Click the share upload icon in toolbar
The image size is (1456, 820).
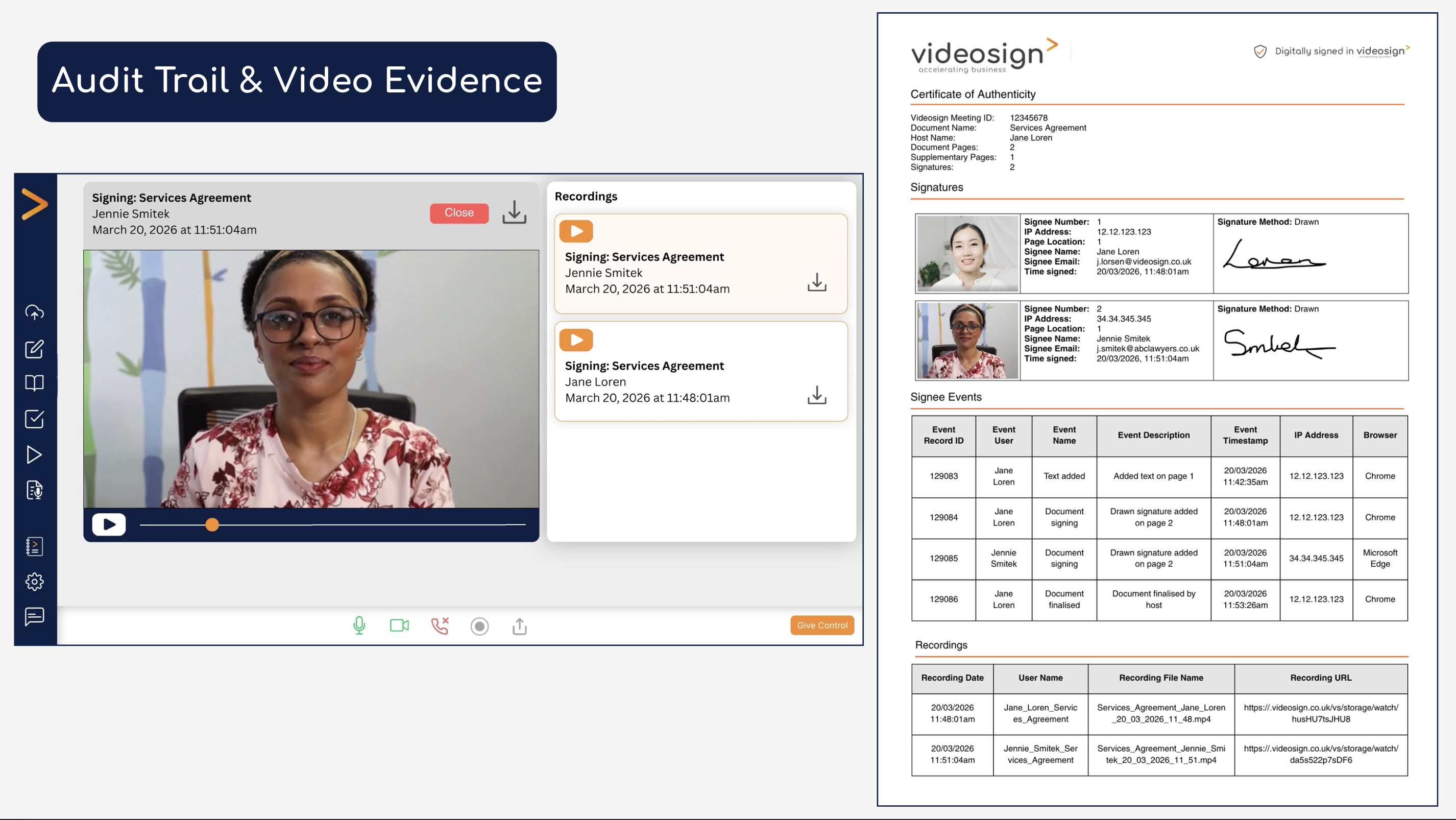519,626
